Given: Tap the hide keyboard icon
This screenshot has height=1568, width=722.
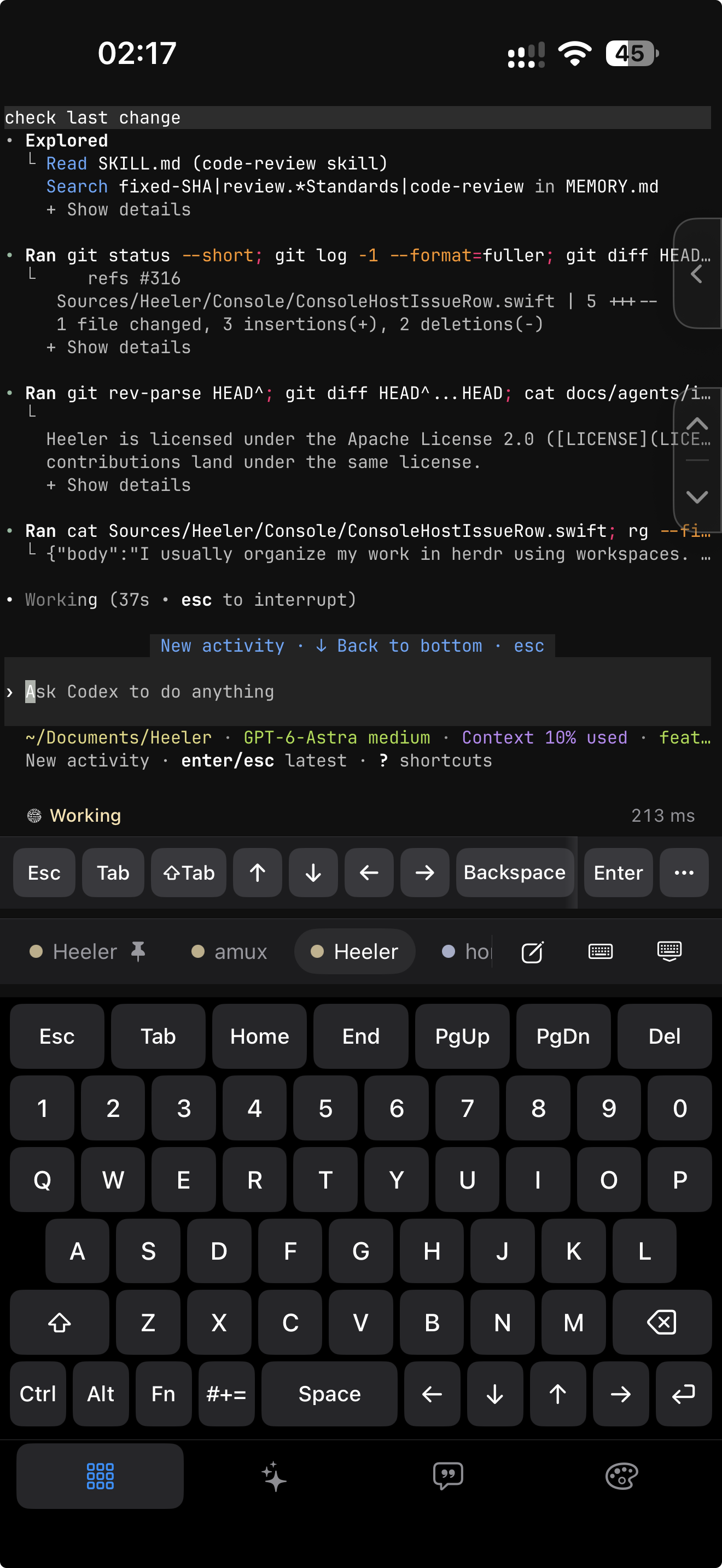Looking at the screenshot, I should pyautogui.click(x=669, y=951).
